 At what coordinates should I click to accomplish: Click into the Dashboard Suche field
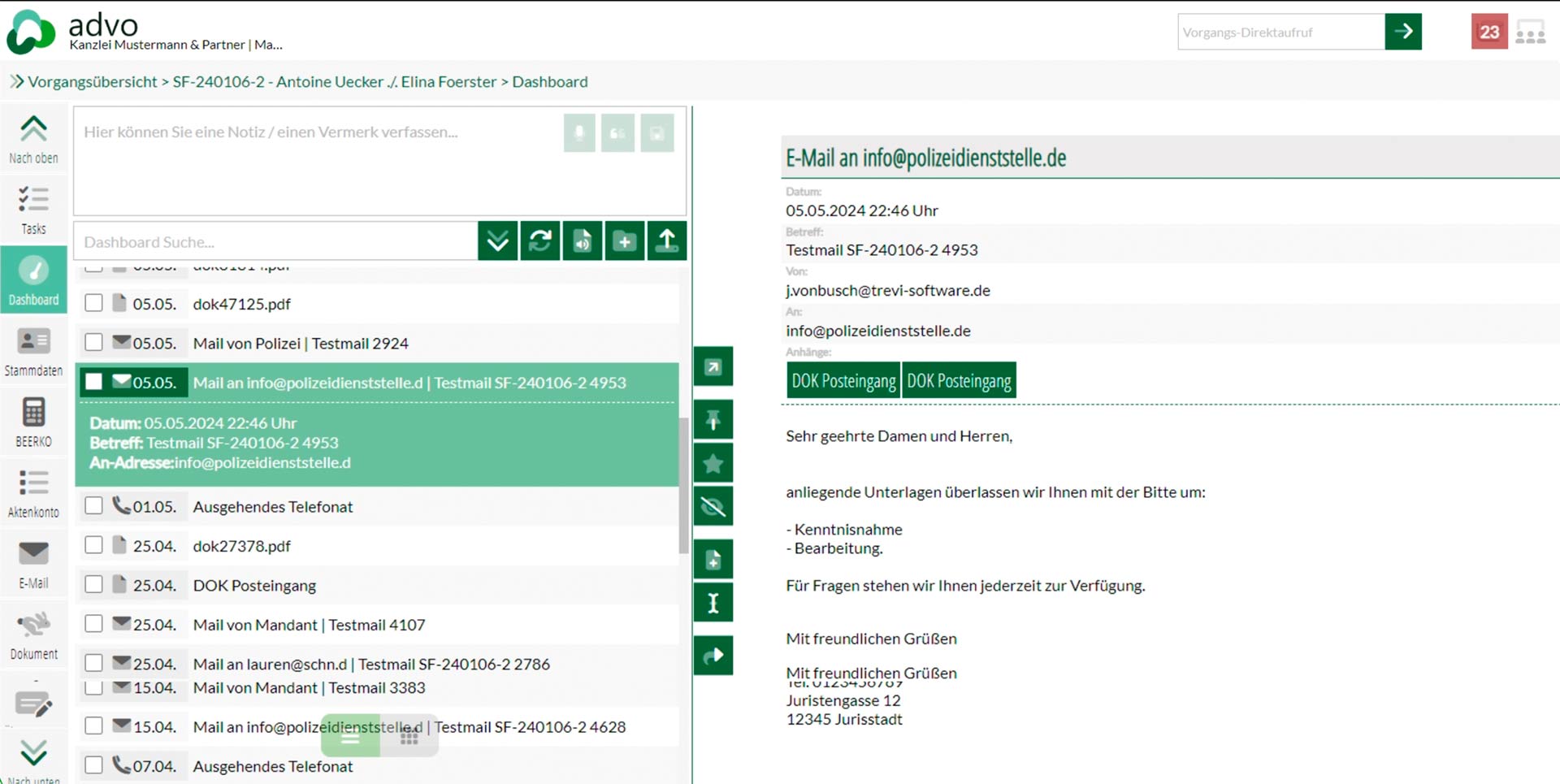(x=276, y=242)
